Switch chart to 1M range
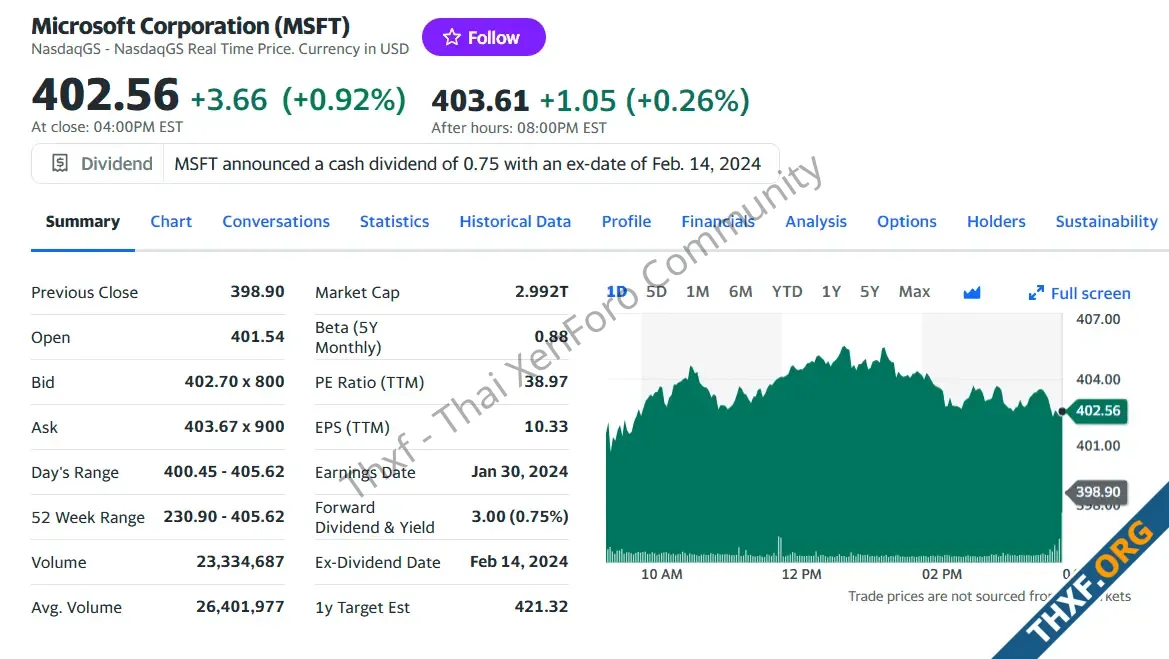Viewport: 1169px width, 659px height. [697, 292]
